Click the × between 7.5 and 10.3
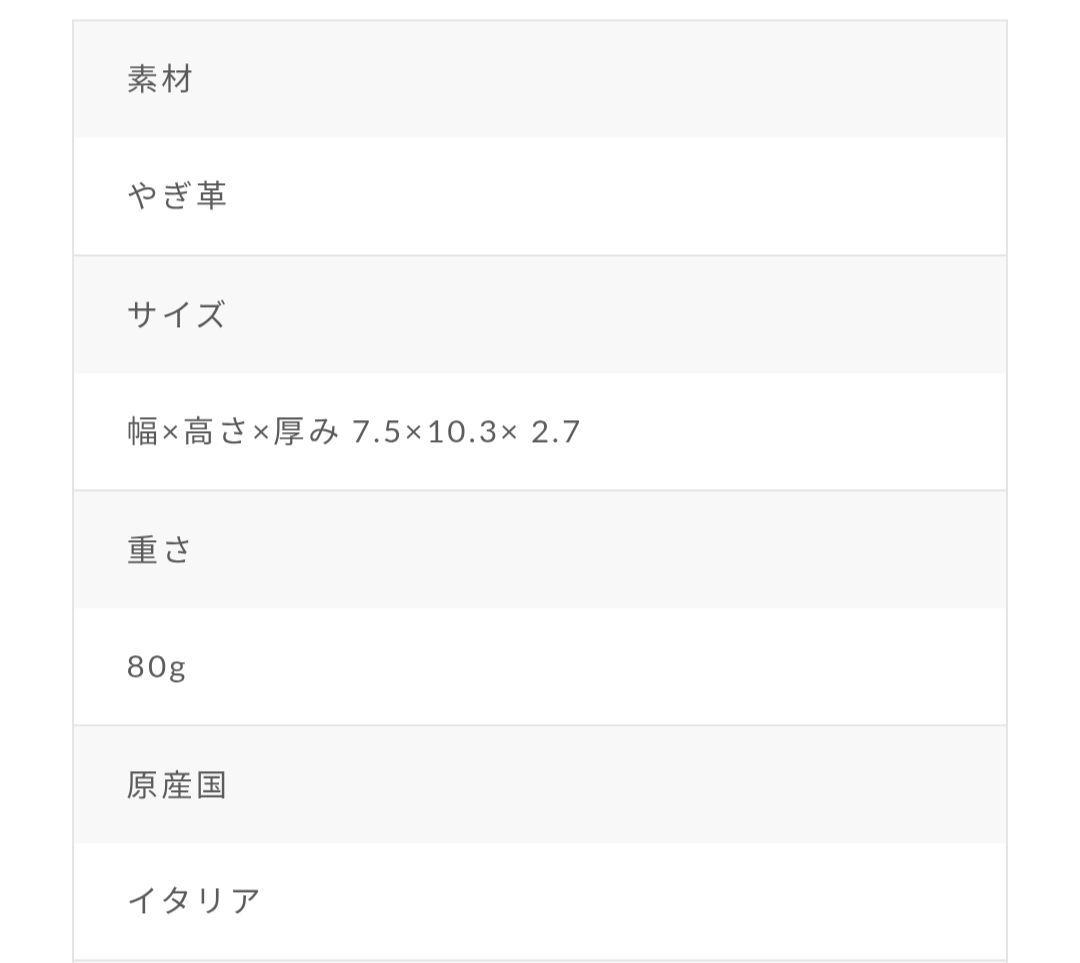The width and height of the screenshot is (1080, 963). [x=415, y=434]
